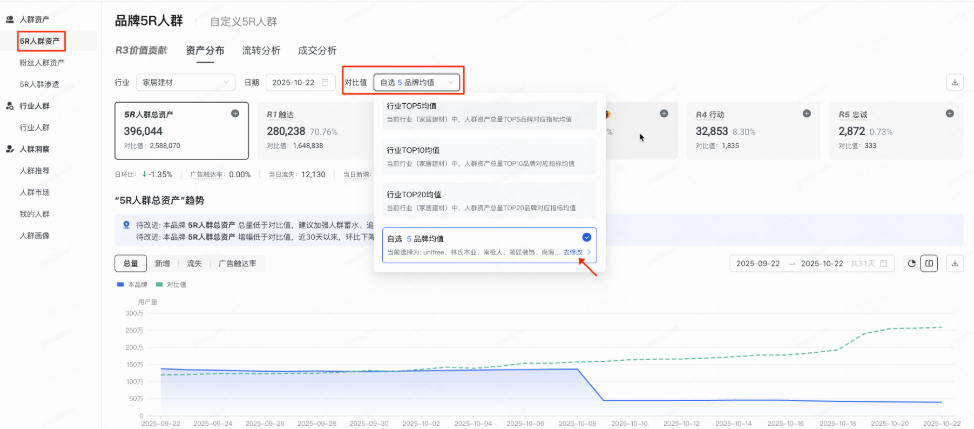
Task: Open the 行业人群 sub-item in the sidebar
Action: point(34,127)
